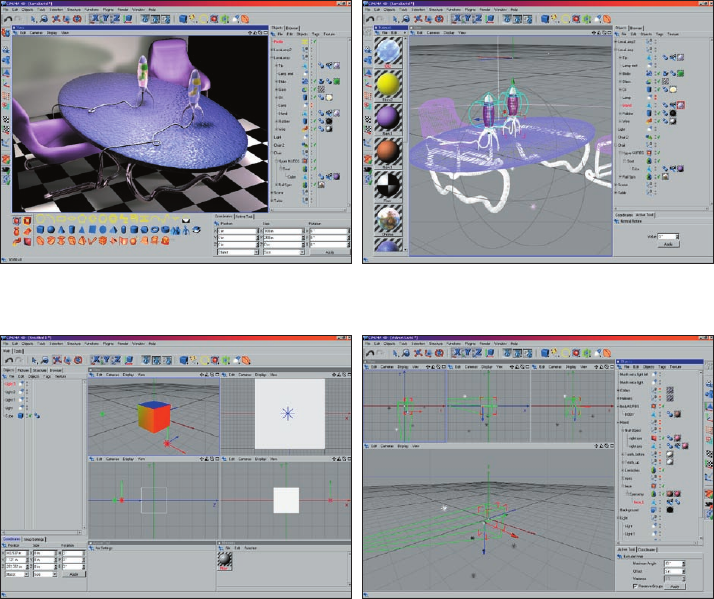This screenshot has width=714, height=599.
Task: Click Position X field in table scene window
Action: tap(236, 231)
